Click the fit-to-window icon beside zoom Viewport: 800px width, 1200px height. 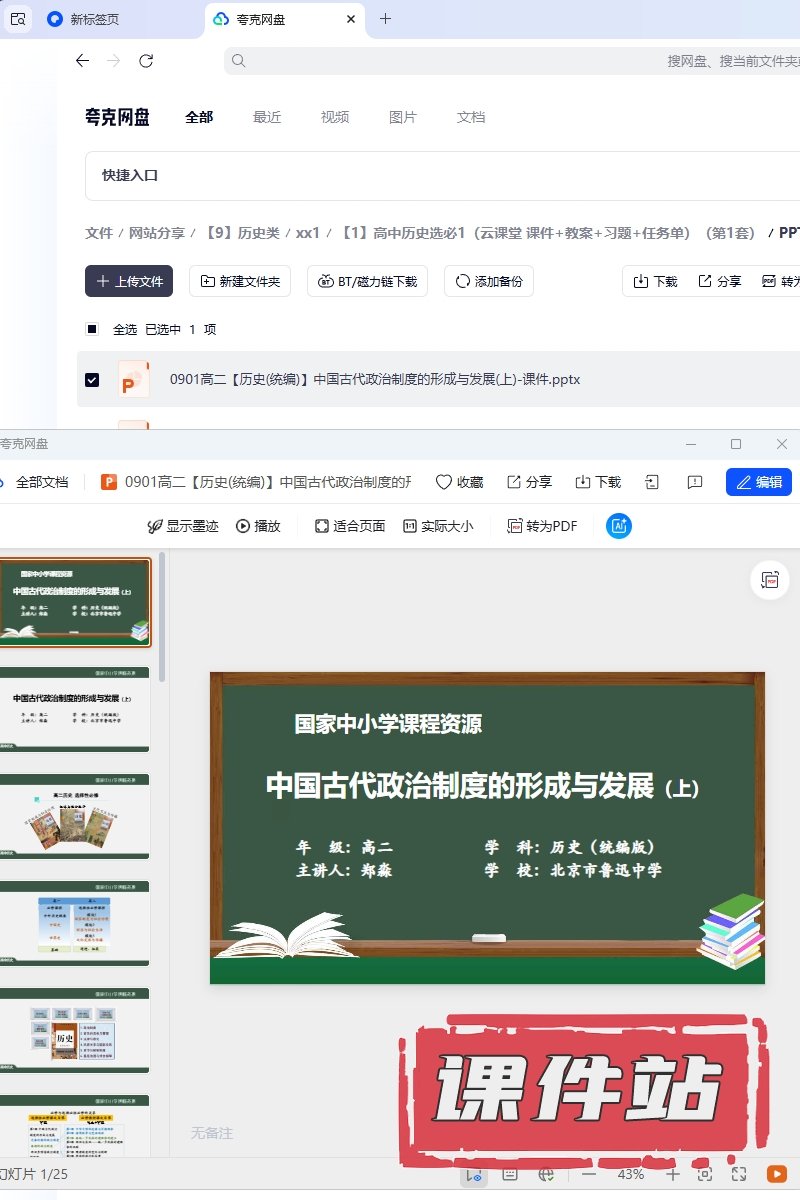(x=705, y=1174)
